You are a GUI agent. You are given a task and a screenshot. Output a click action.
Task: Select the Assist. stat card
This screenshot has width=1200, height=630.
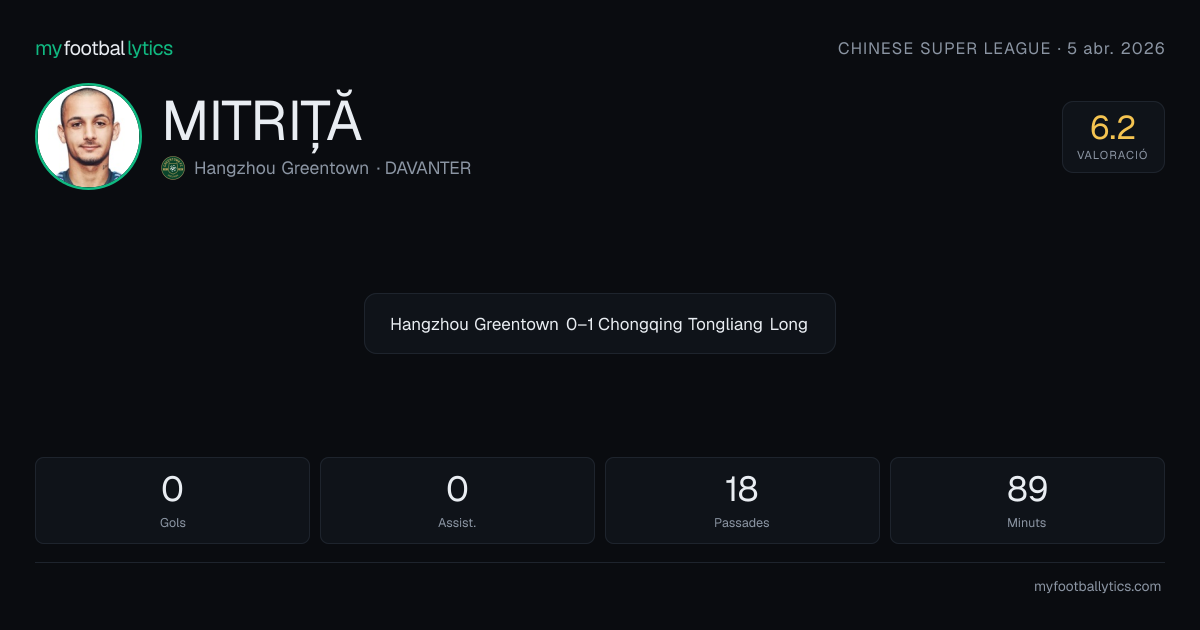(457, 500)
